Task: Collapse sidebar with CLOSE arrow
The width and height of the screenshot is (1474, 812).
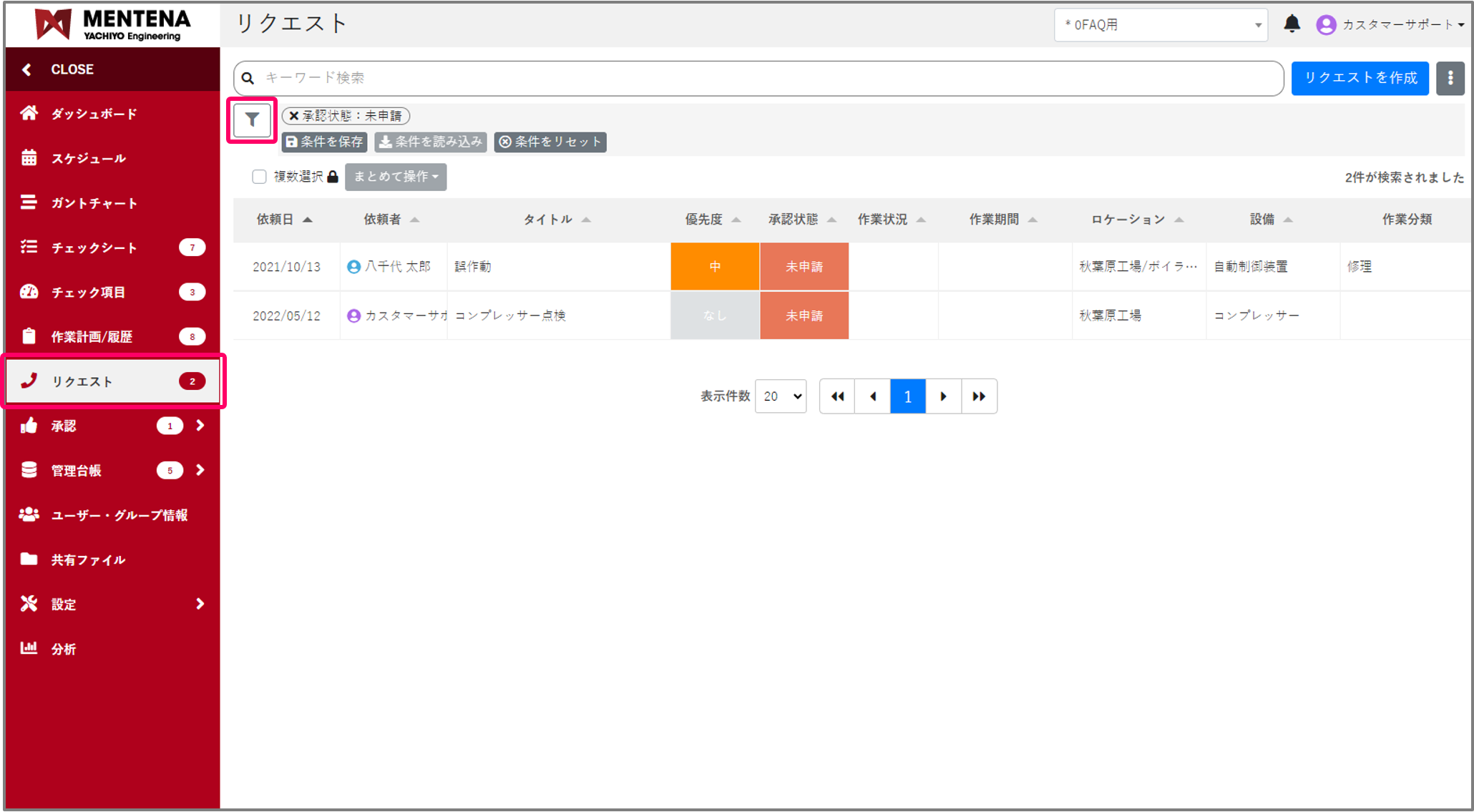Action: (27, 69)
